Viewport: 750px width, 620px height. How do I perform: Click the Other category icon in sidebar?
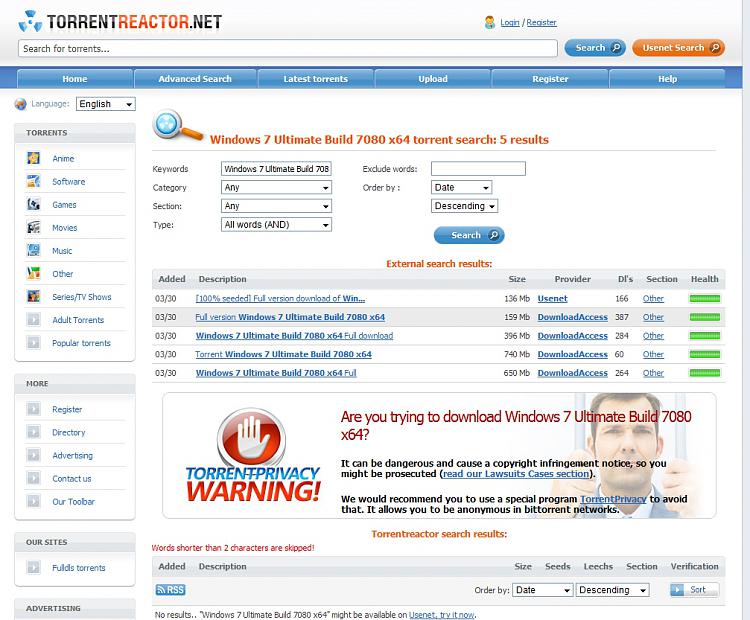[33, 273]
